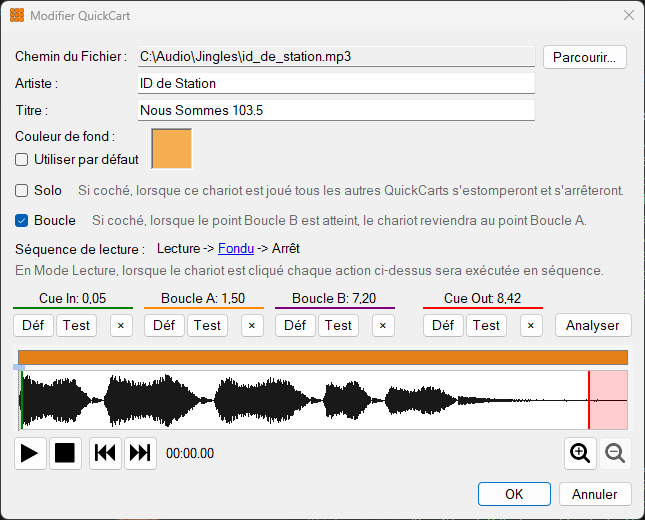Confirm changes with OK
Image resolution: width=645 pixels, height=520 pixels.
pos(514,494)
